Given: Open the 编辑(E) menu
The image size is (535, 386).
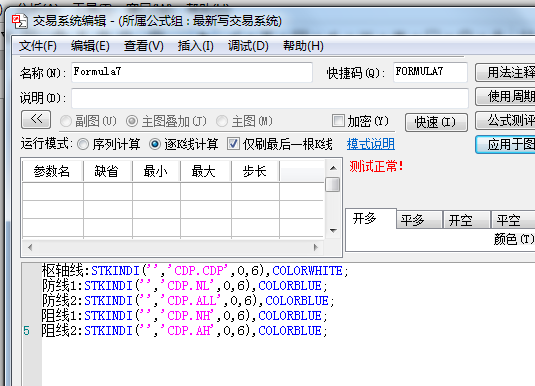Looking at the screenshot, I should pos(90,46).
